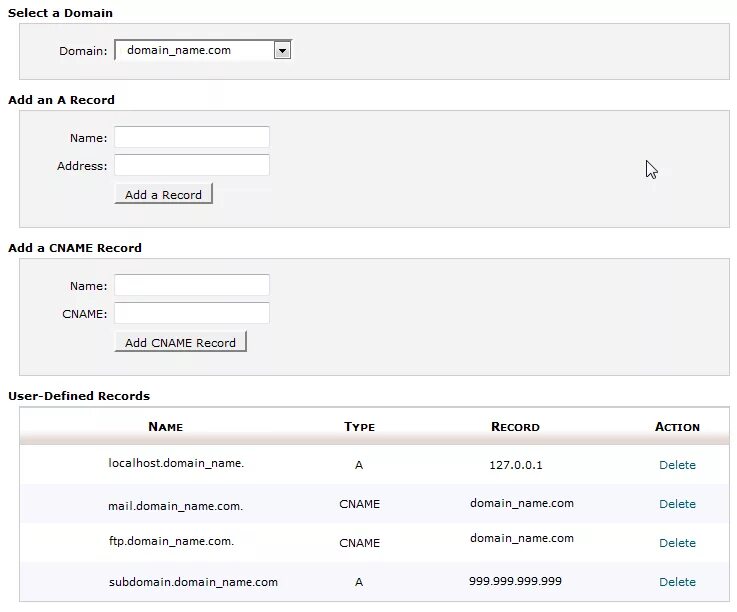
Task: Click the Type column header
Action: [x=359, y=427]
